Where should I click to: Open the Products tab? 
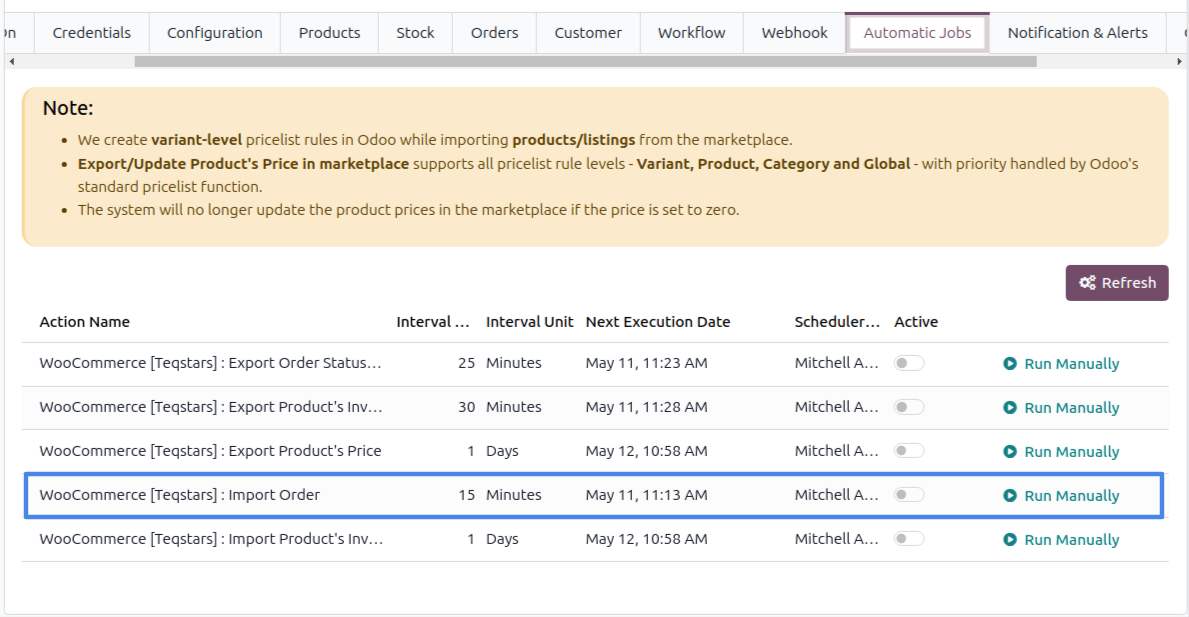click(x=329, y=33)
